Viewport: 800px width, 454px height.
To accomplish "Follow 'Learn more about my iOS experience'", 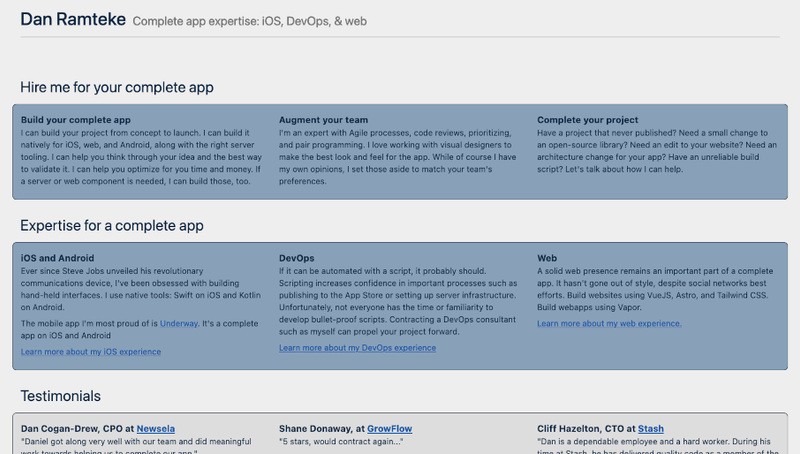I will pyautogui.click(x=90, y=352).
